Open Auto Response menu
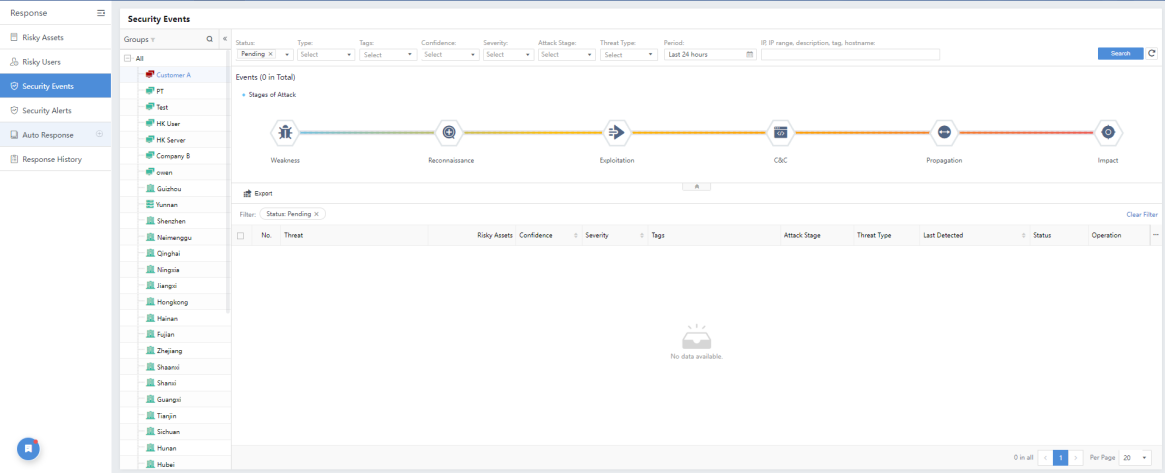This screenshot has height=473, width=1165. click(x=48, y=135)
